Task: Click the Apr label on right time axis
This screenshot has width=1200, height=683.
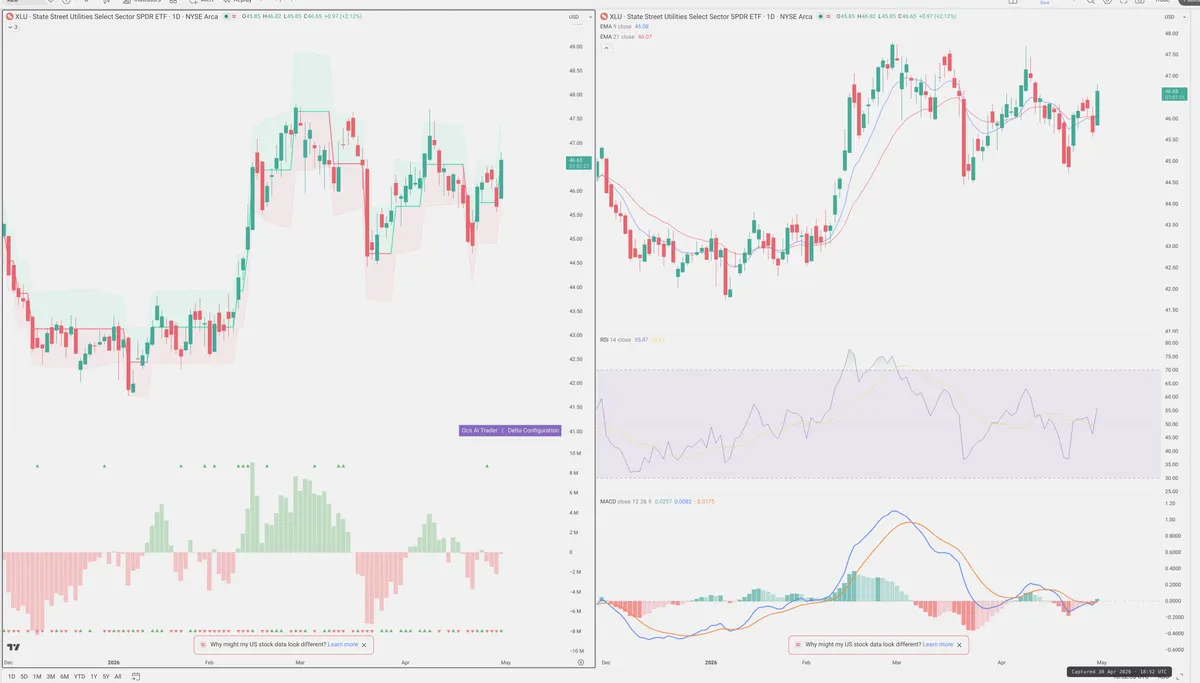Action: [x=1001, y=663]
